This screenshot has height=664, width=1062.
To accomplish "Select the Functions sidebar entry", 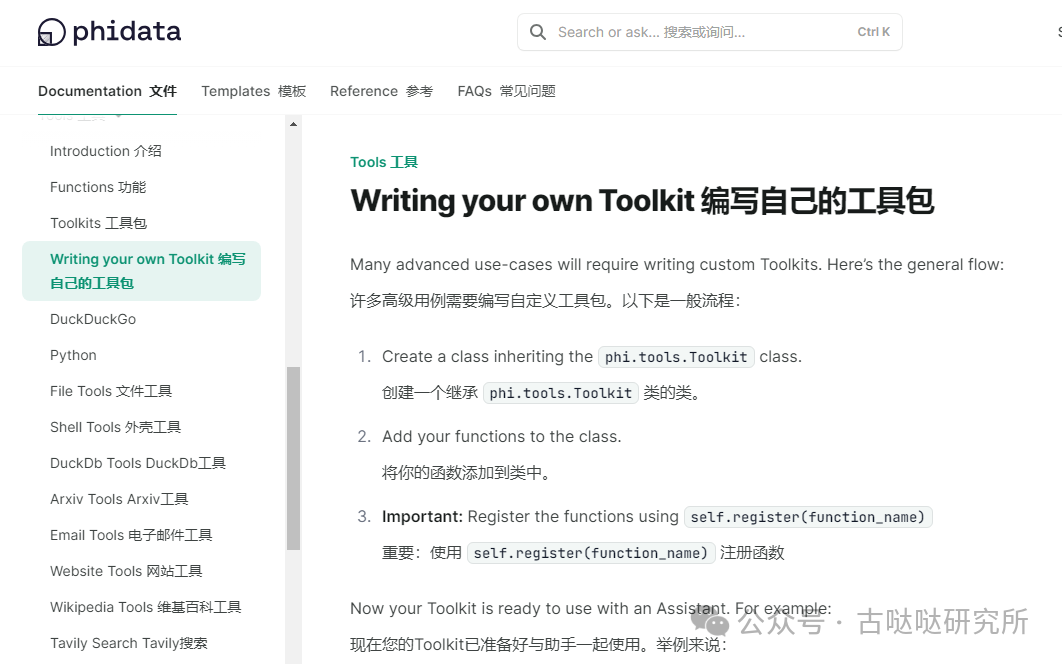I will pyautogui.click(x=98, y=187).
